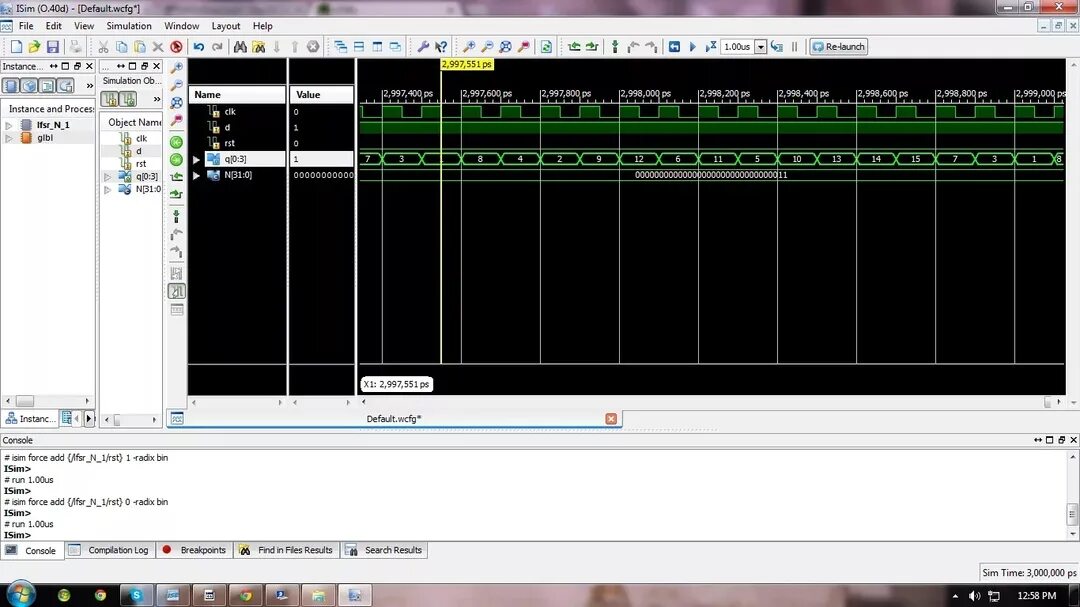Viewport: 1080px width, 607px height.
Task: Toggle the fourth Instance panel filter icon
Action: (x=65, y=86)
